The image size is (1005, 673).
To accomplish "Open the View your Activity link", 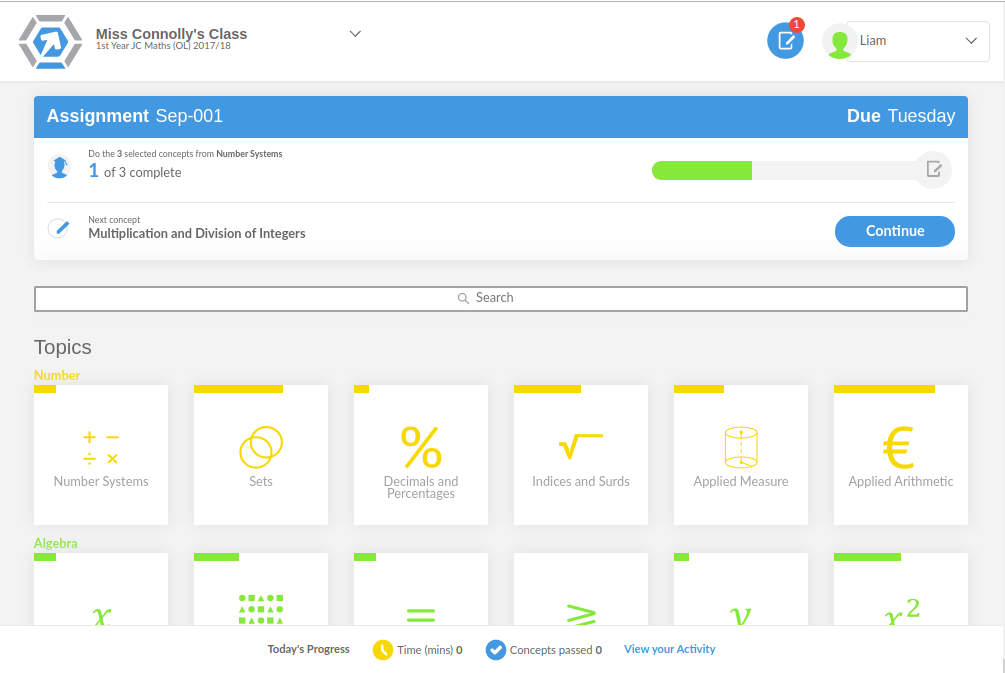I will (669, 649).
